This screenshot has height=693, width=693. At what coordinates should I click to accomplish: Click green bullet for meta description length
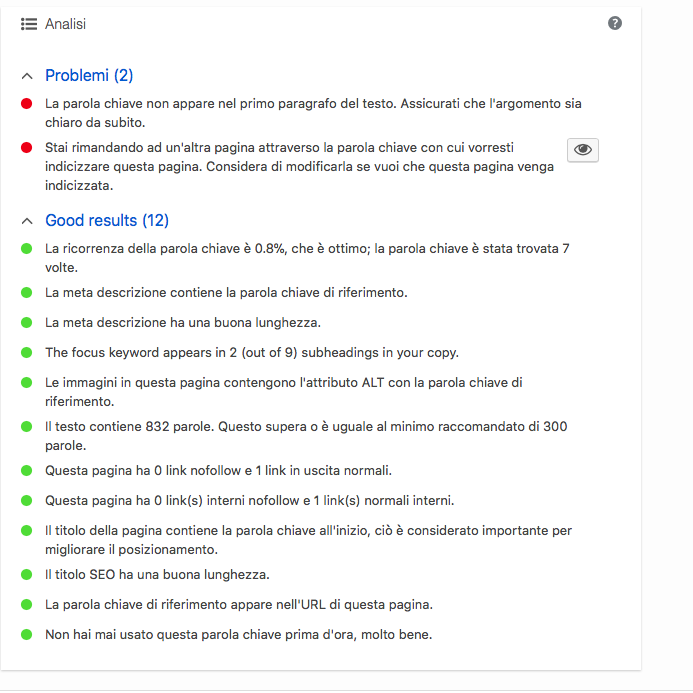[x=27, y=323]
